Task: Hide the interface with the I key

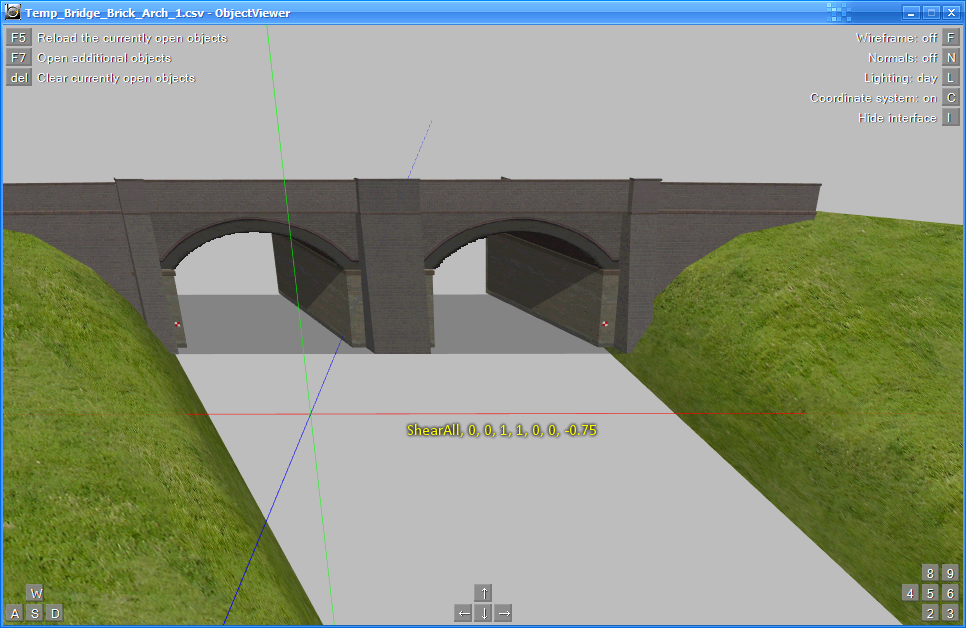Action: click(x=951, y=118)
